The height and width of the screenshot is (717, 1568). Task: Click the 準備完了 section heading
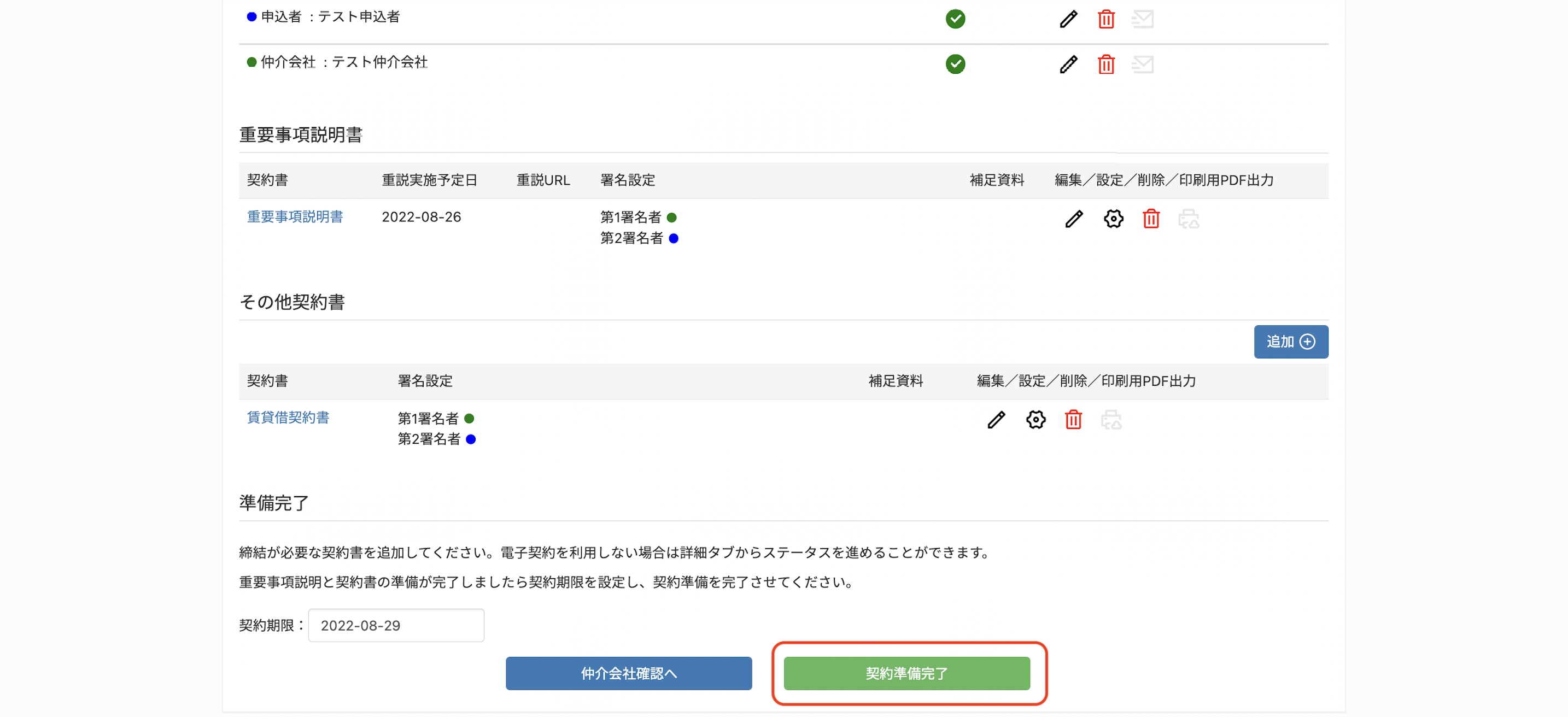(274, 503)
